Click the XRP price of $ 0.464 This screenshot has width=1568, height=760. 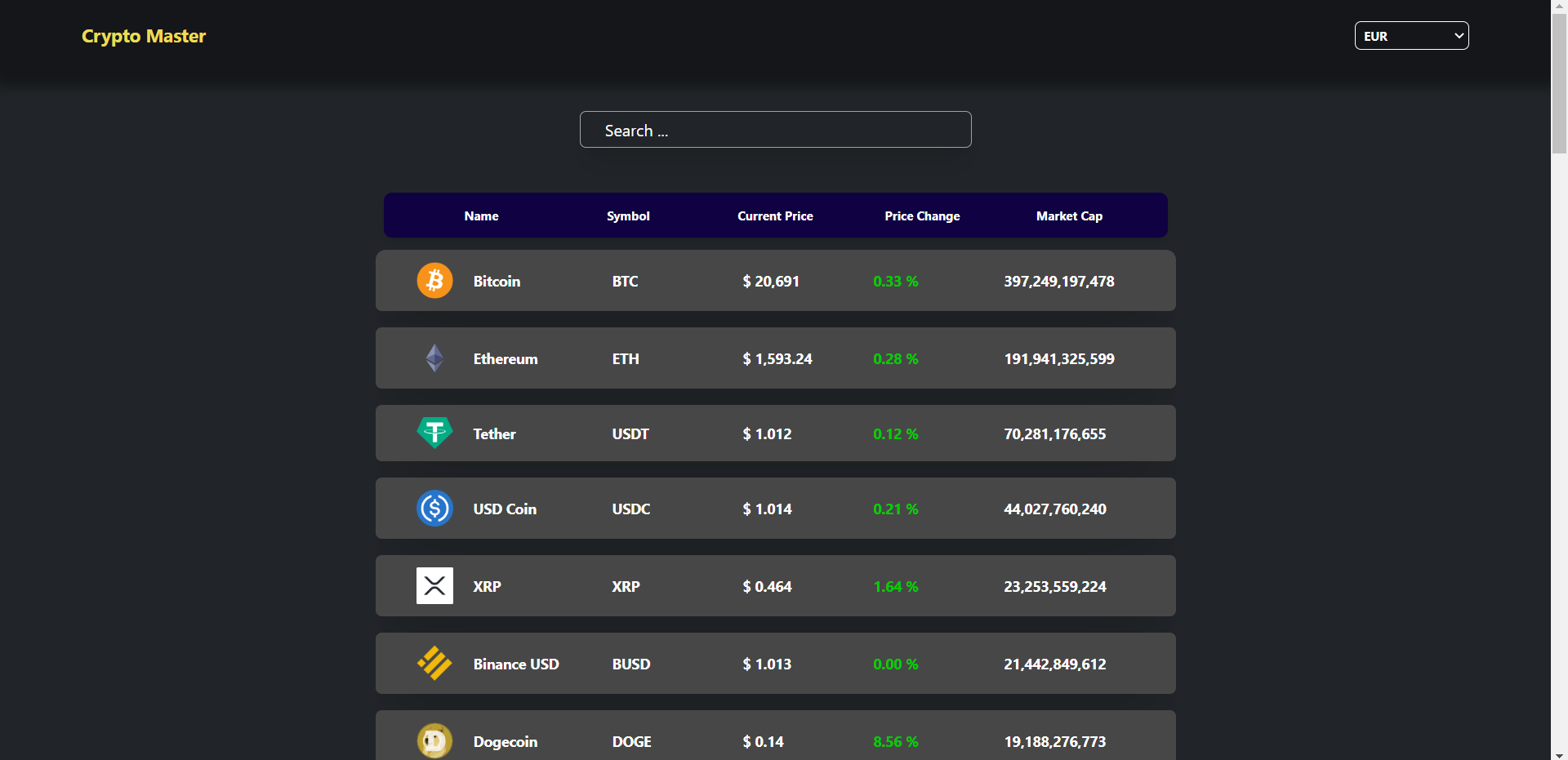tap(766, 585)
